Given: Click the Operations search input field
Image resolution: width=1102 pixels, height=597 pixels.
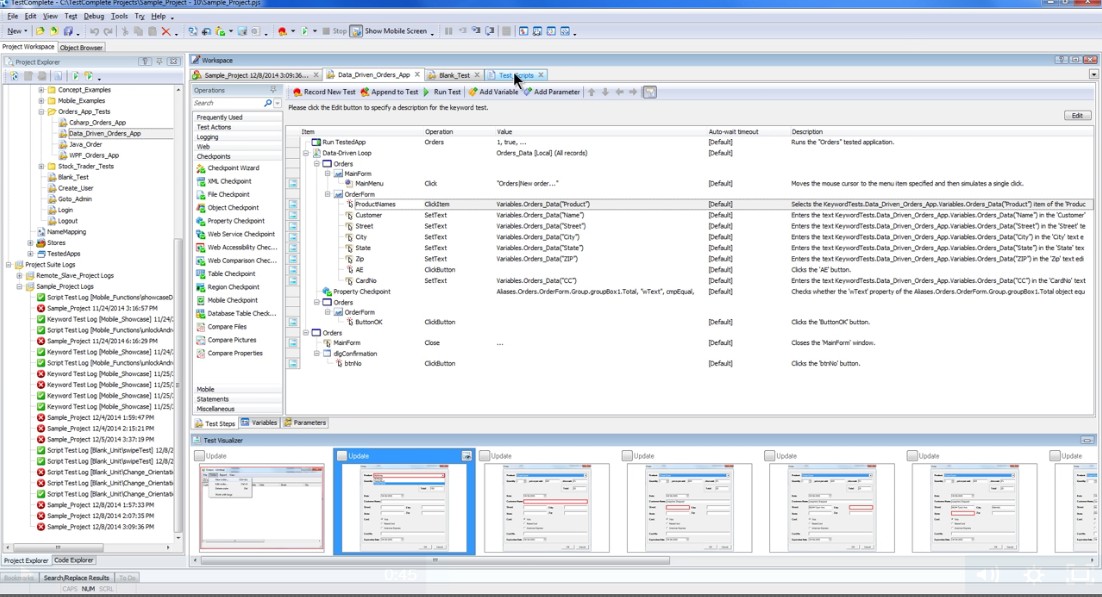Looking at the screenshot, I should pos(227,103).
